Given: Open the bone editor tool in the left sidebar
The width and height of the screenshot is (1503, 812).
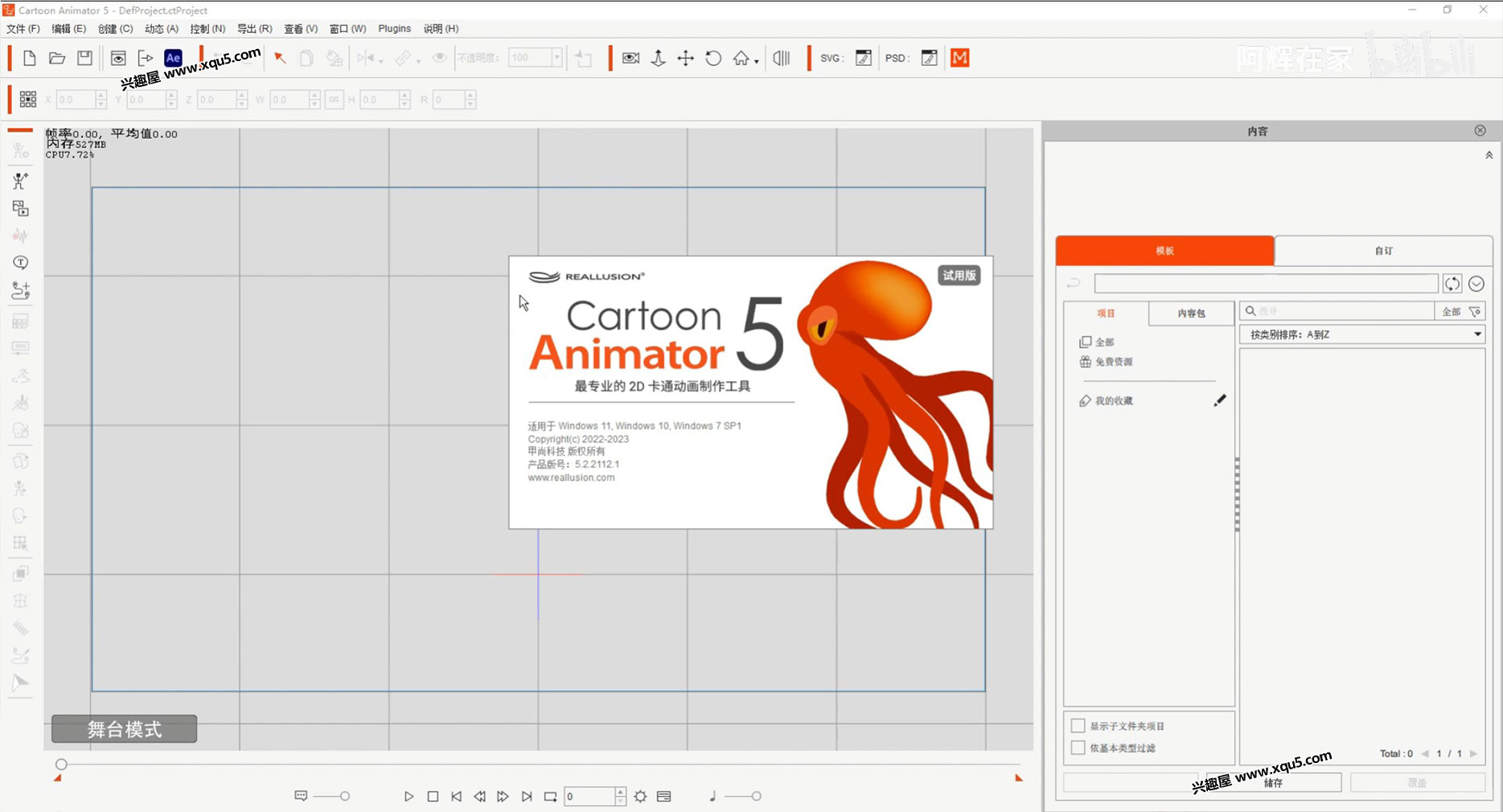Looking at the screenshot, I should click(x=21, y=181).
